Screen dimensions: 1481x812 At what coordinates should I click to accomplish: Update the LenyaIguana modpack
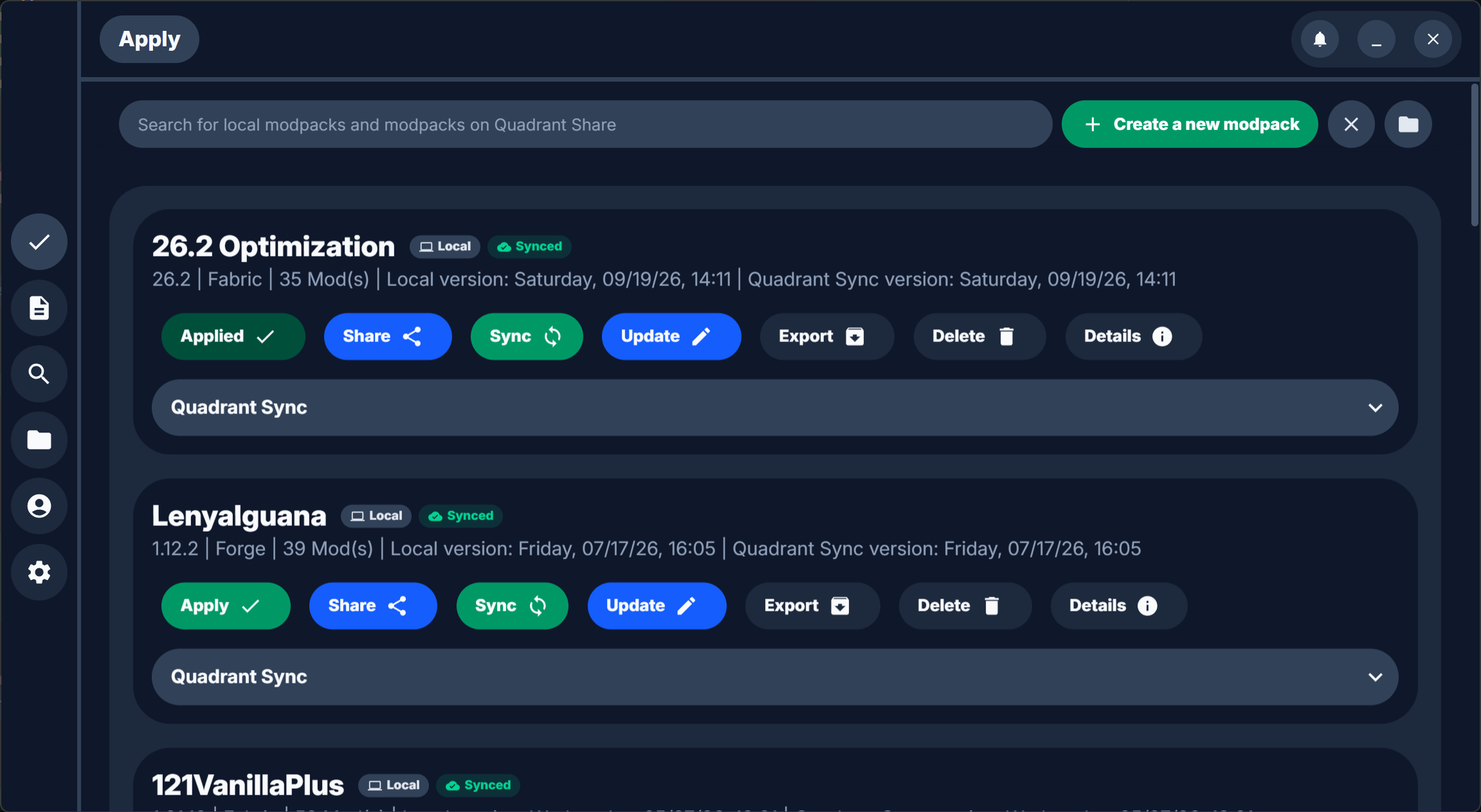pos(657,606)
